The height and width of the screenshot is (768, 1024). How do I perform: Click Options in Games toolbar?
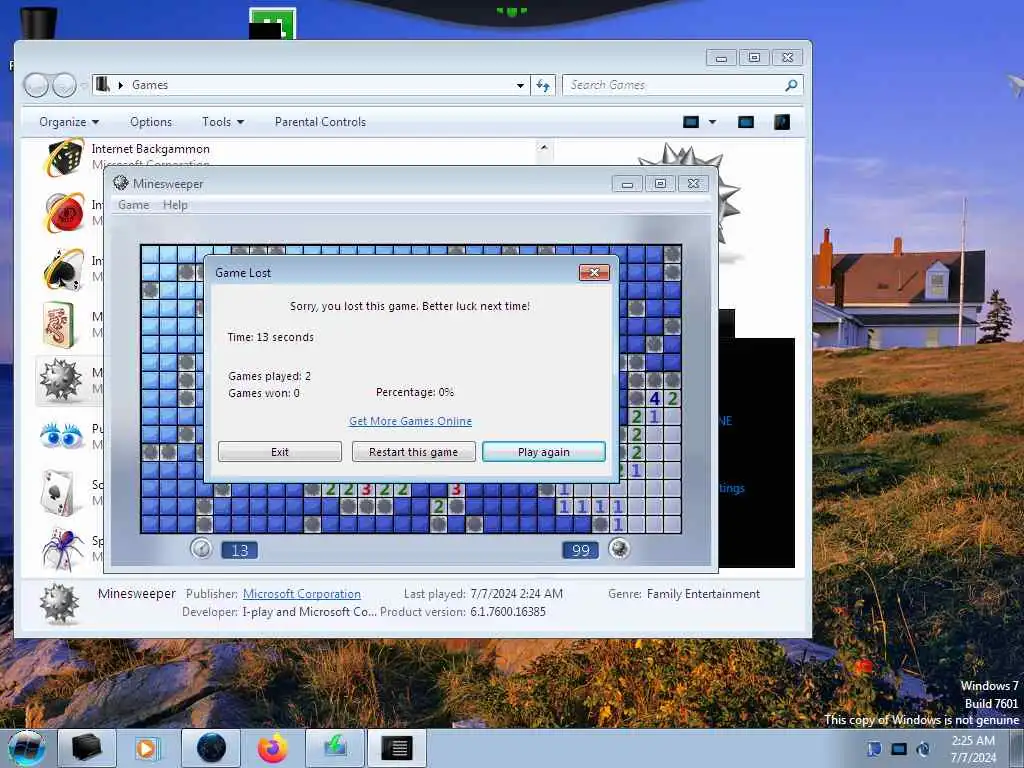pyautogui.click(x=151, y=122)
